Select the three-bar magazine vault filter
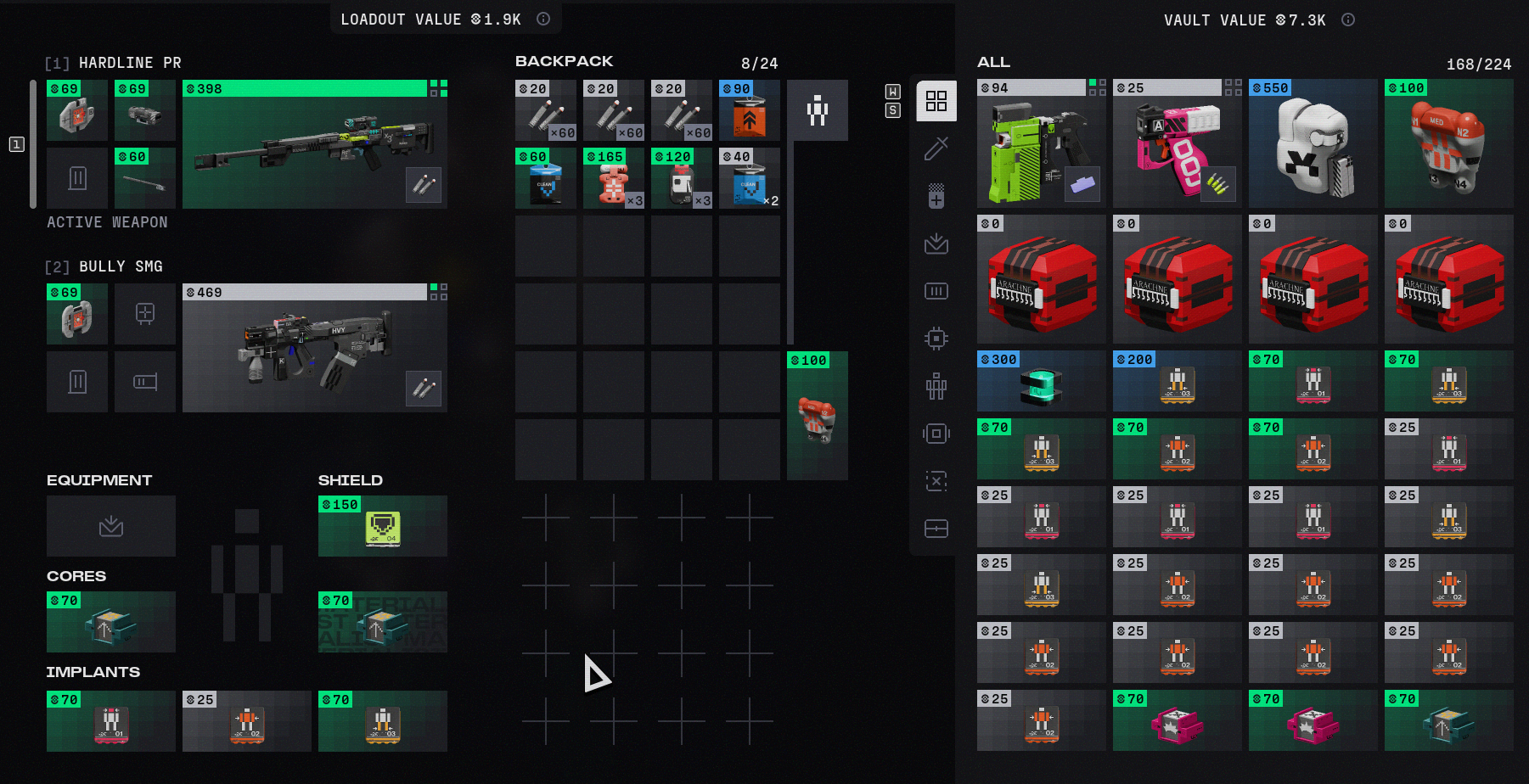The height and width of the screenshot is (784, 1529). tap(936, 291)
